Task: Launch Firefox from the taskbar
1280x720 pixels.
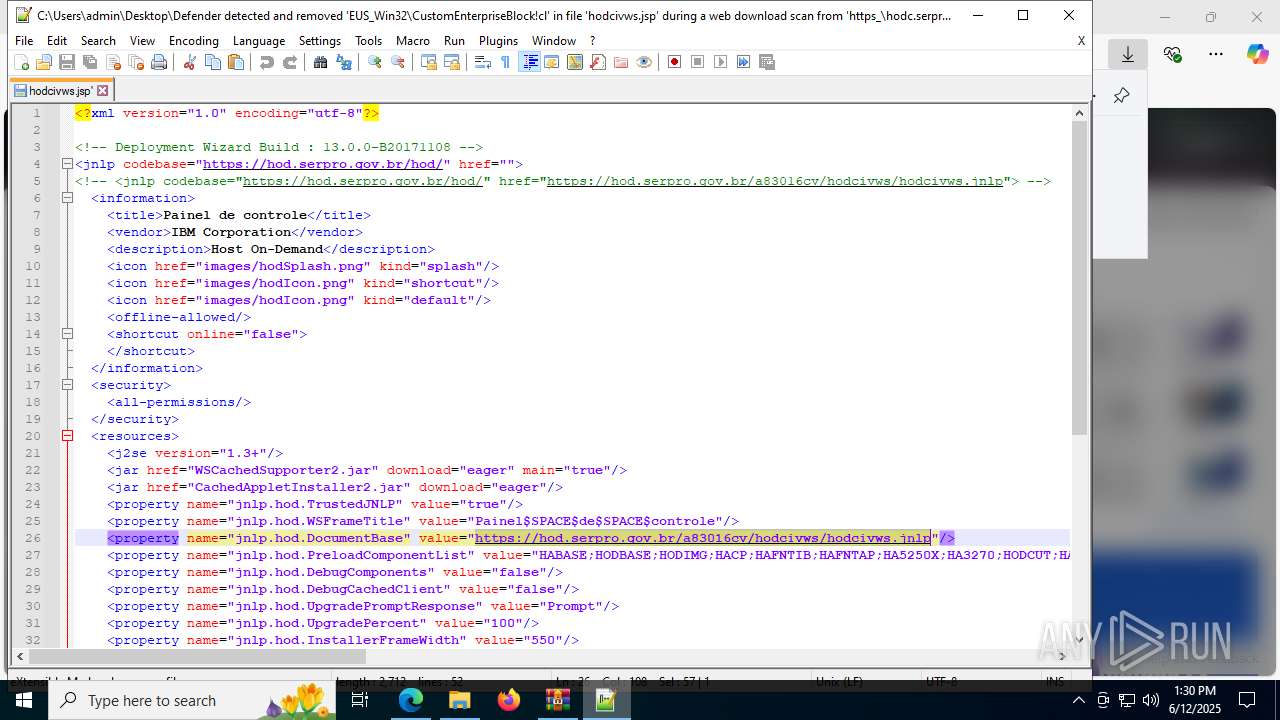Action: pos(508,700)
